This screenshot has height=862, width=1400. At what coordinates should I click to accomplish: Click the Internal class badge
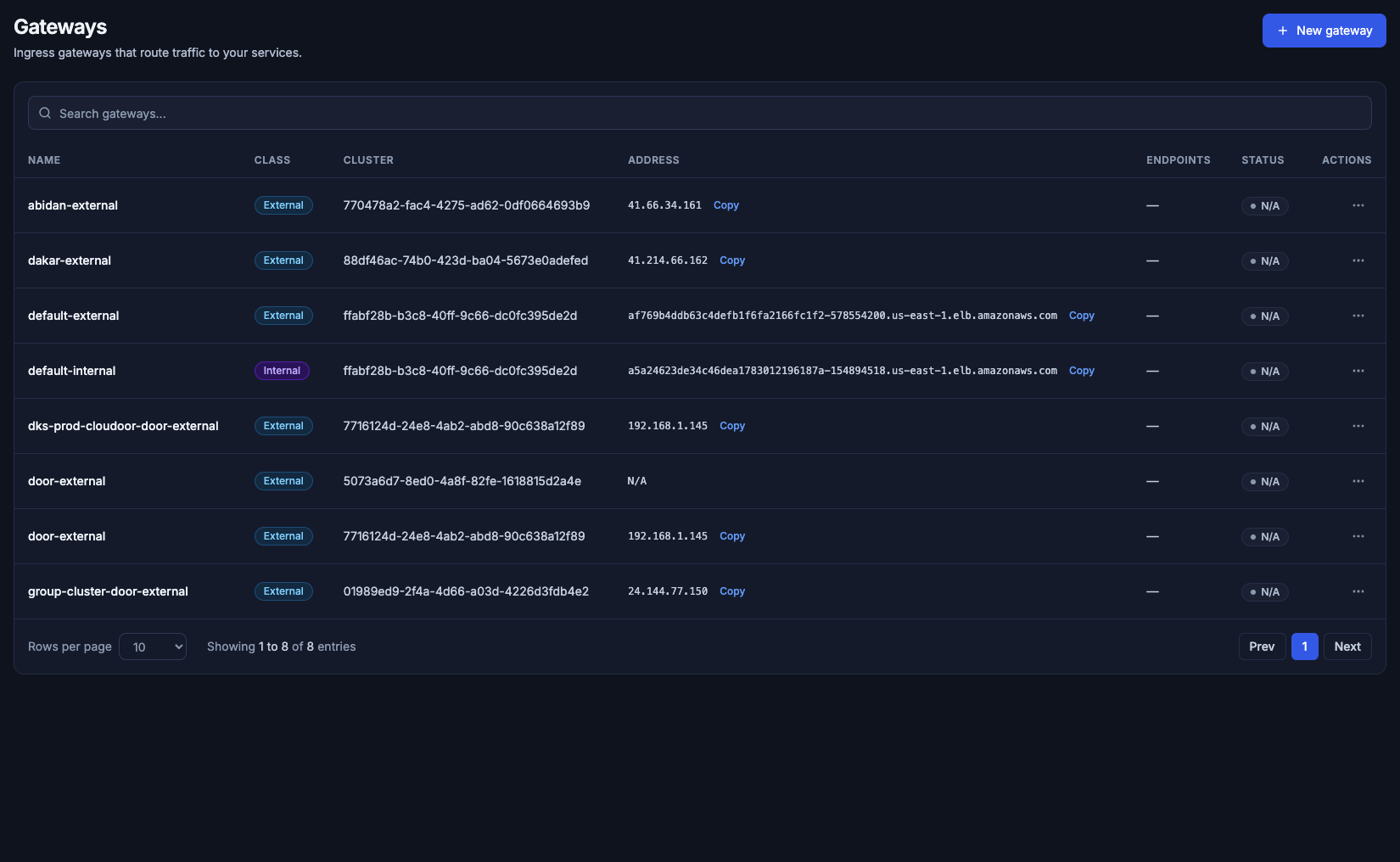282,371
